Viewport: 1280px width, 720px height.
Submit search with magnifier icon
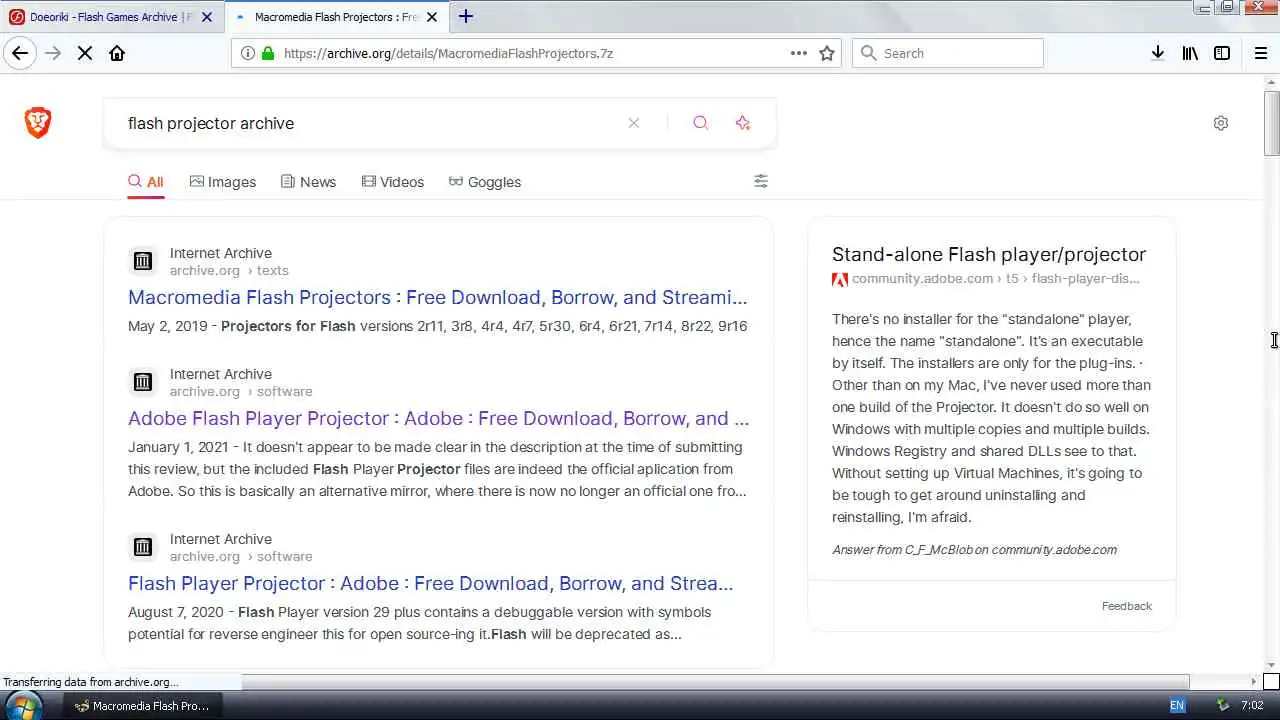tap(701, 123)
